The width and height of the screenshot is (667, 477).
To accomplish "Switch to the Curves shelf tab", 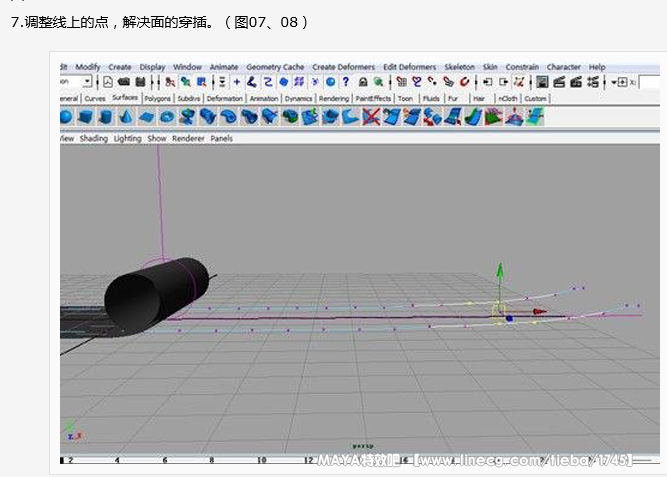I will 95,99.
